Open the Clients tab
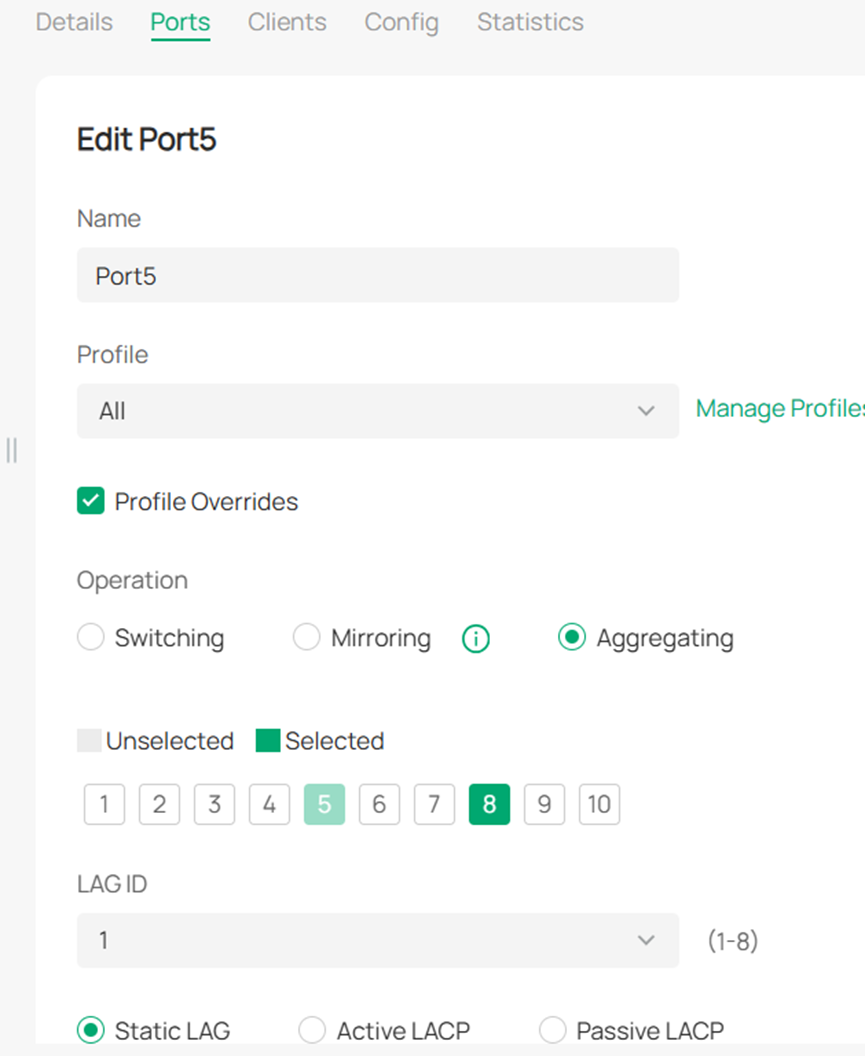The image size is (865, 1056). [x=287, y=22]
